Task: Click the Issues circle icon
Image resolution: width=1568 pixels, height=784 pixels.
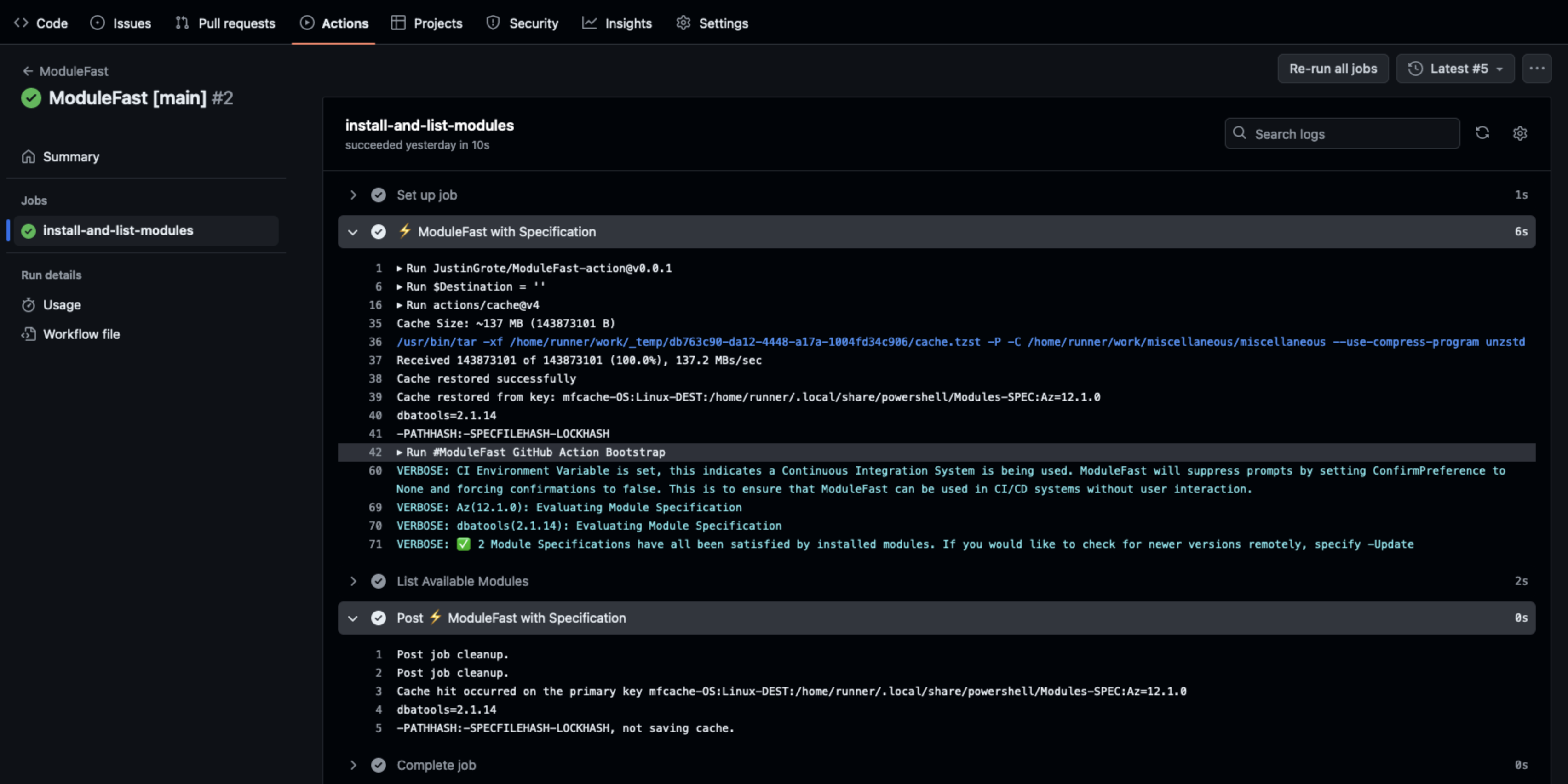Action: (98, 23)
